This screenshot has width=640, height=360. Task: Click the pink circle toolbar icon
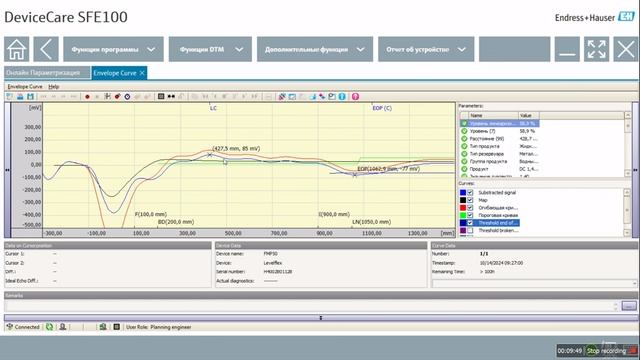pyautogui.click(x=356, y=97)
